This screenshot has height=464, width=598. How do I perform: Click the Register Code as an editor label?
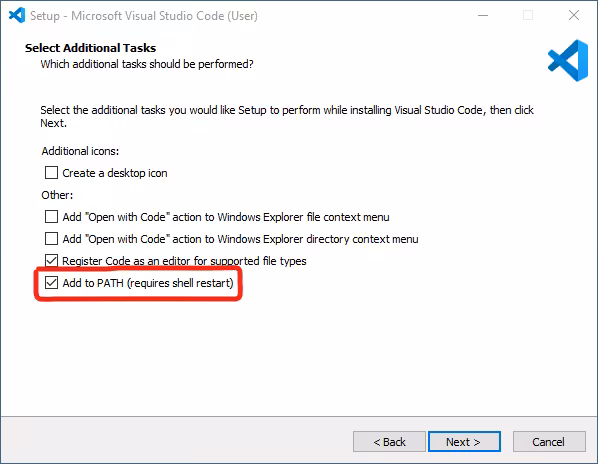pyautogui.click(x=184, y=261)
